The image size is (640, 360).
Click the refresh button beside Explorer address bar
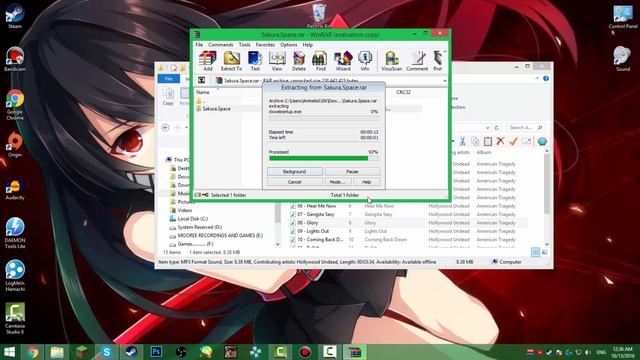coord(497,127)
